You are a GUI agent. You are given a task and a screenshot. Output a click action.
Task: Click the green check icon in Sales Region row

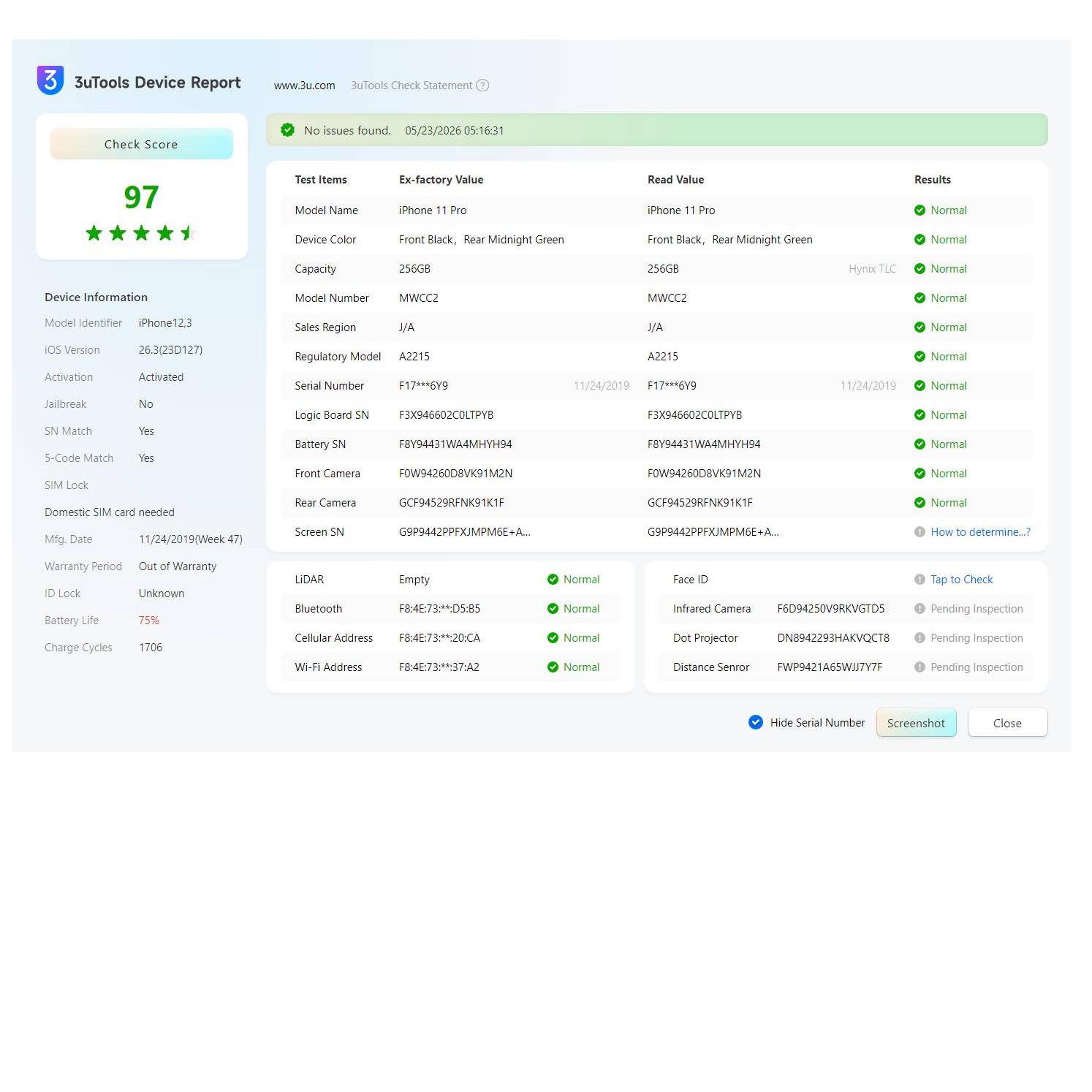pos(920,327)
